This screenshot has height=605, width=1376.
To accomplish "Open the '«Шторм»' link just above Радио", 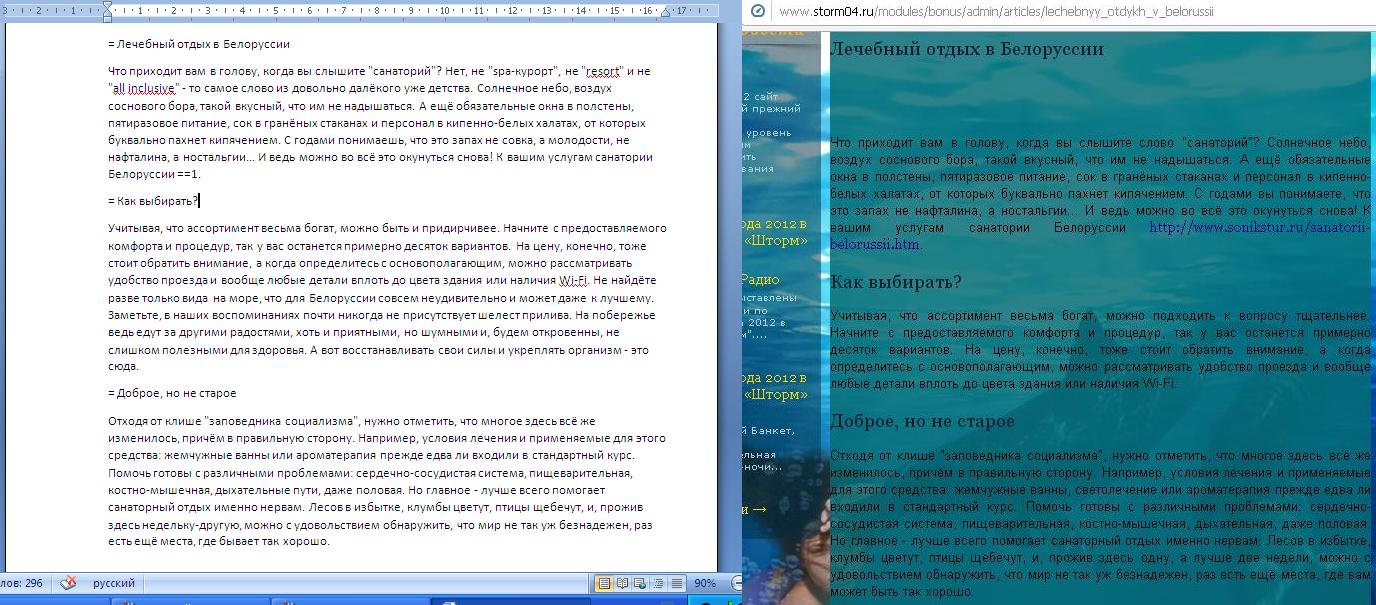I will pyautogui.click(x=776, y=240).
